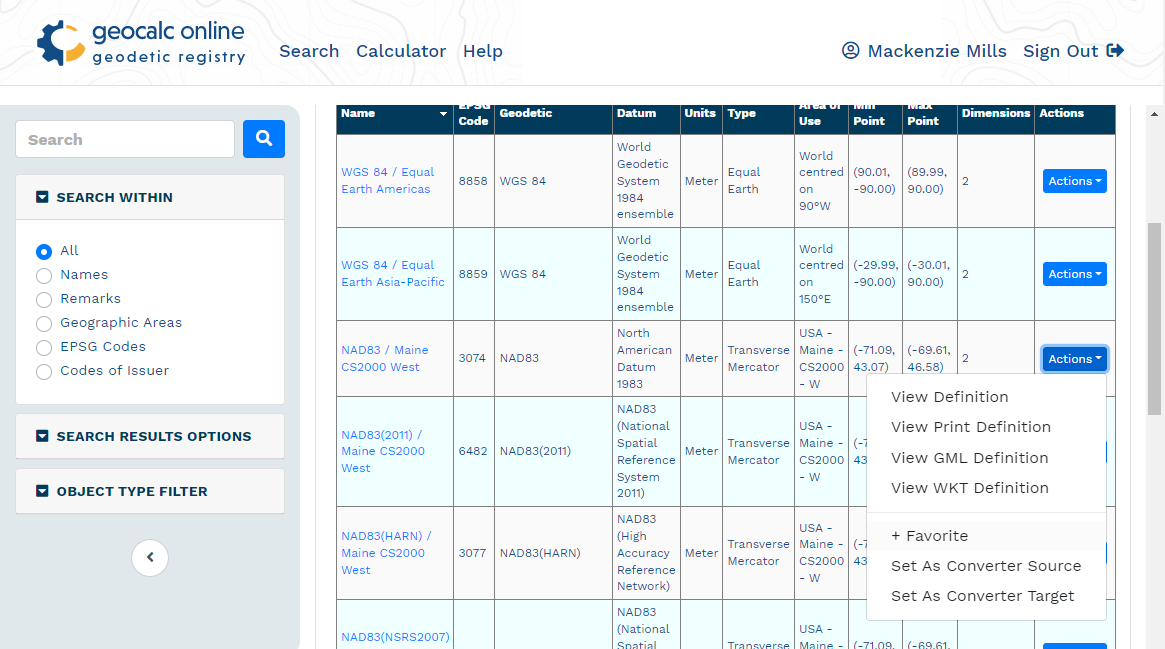Open the Calculator page in top navigation
The image size is (1165, 649).
(401, 51)
